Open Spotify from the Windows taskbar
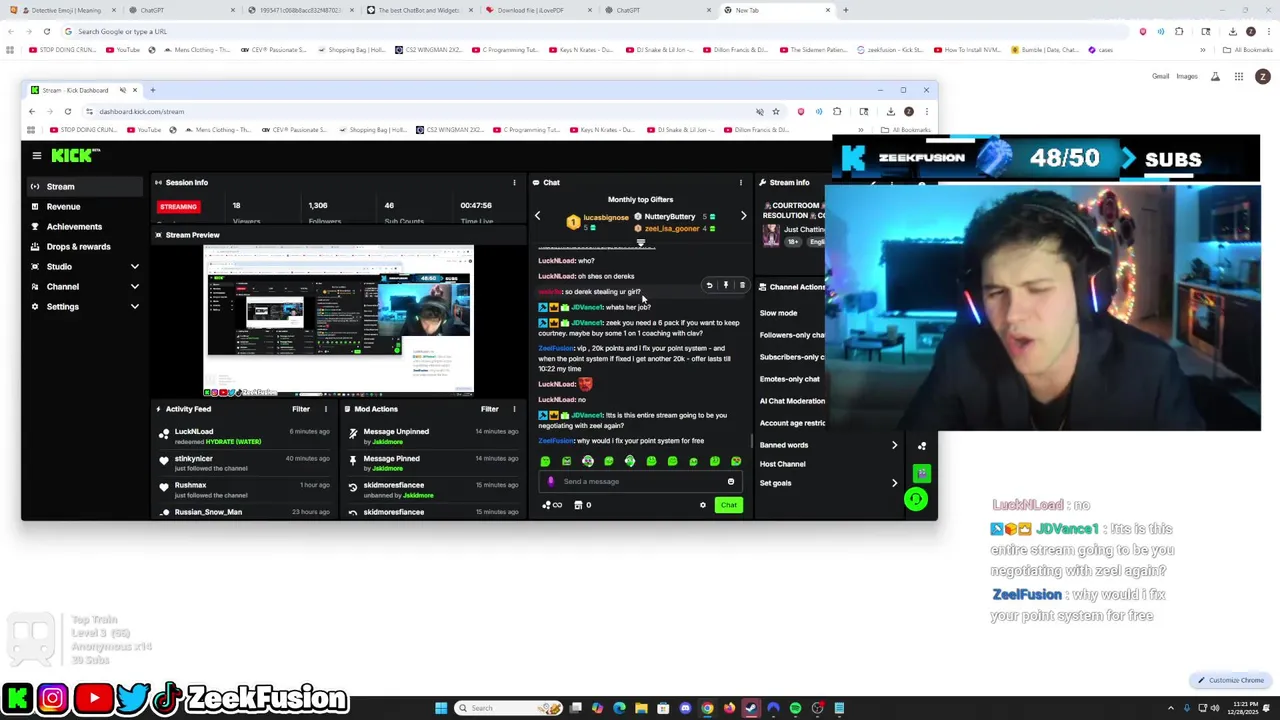The image size is (1280, 720). point(795,708)
